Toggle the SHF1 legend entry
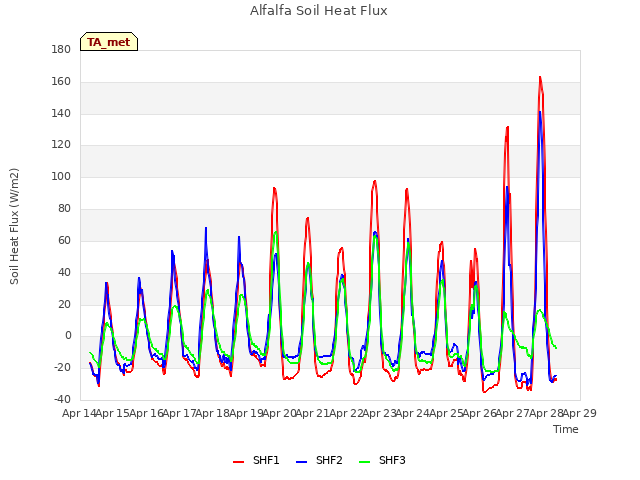The width and height of the screenshot is (640, 480). (256, 460)
